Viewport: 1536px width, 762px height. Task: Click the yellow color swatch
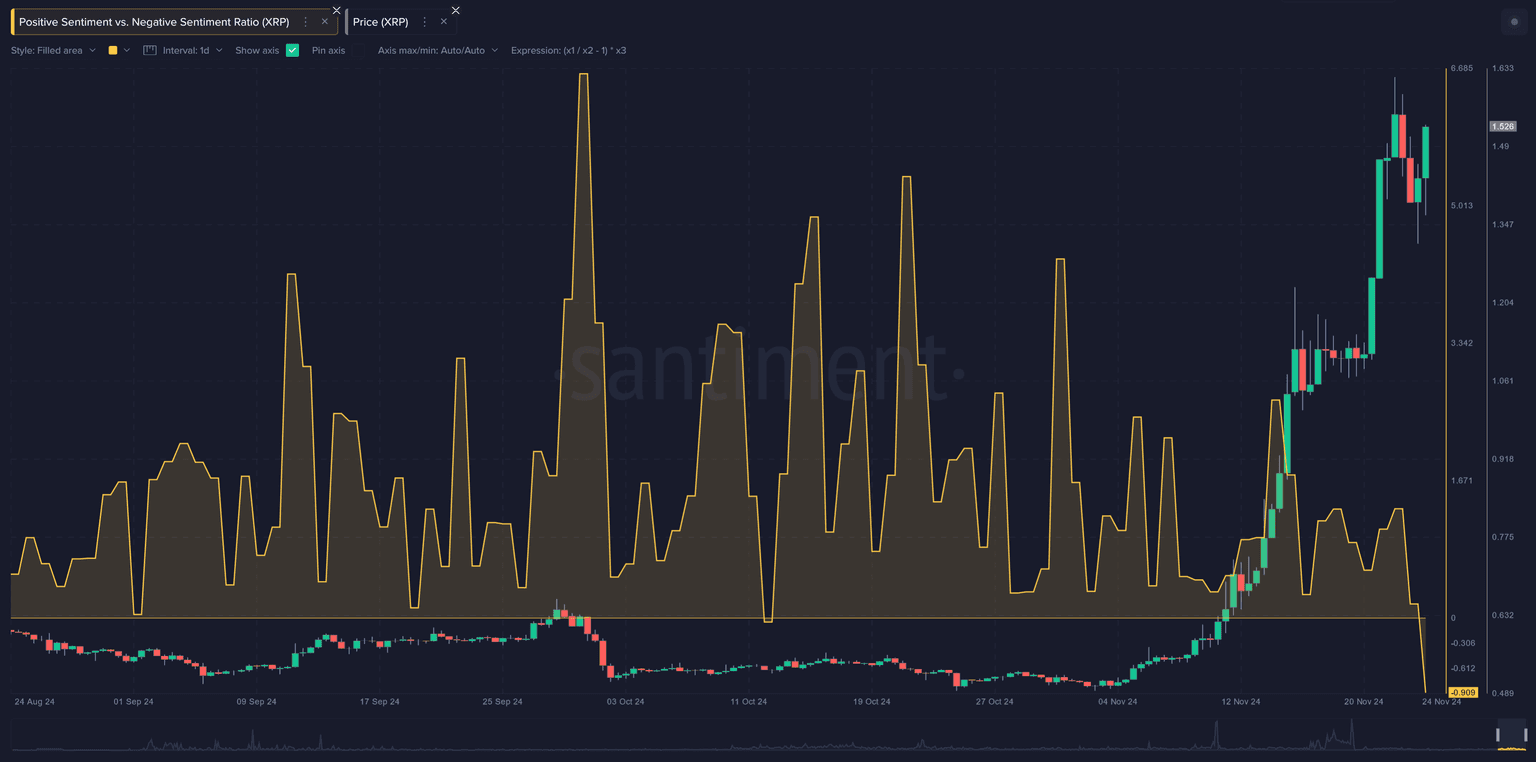113,50
